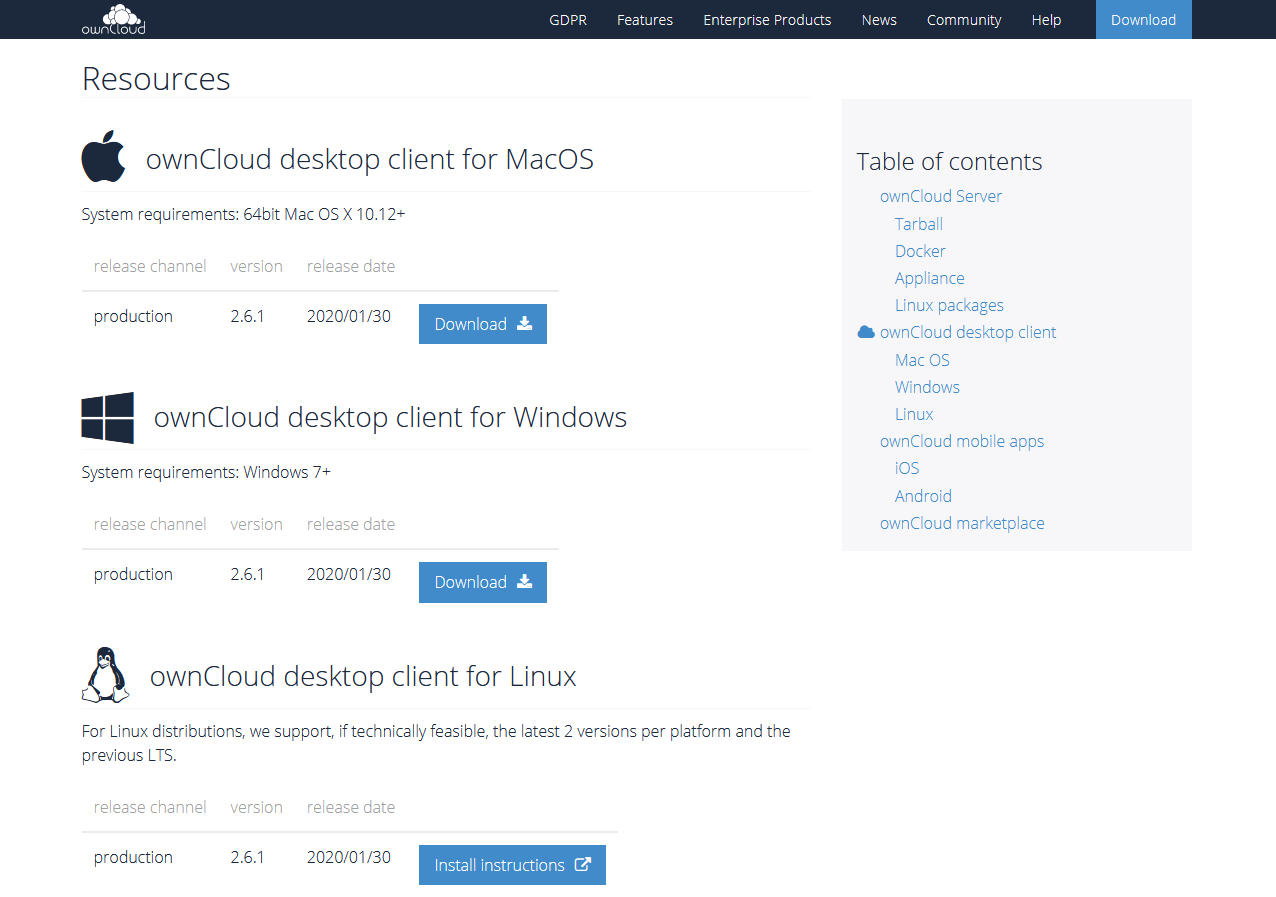
Task: Open the GDPR menu item
Action: [568, 20]
